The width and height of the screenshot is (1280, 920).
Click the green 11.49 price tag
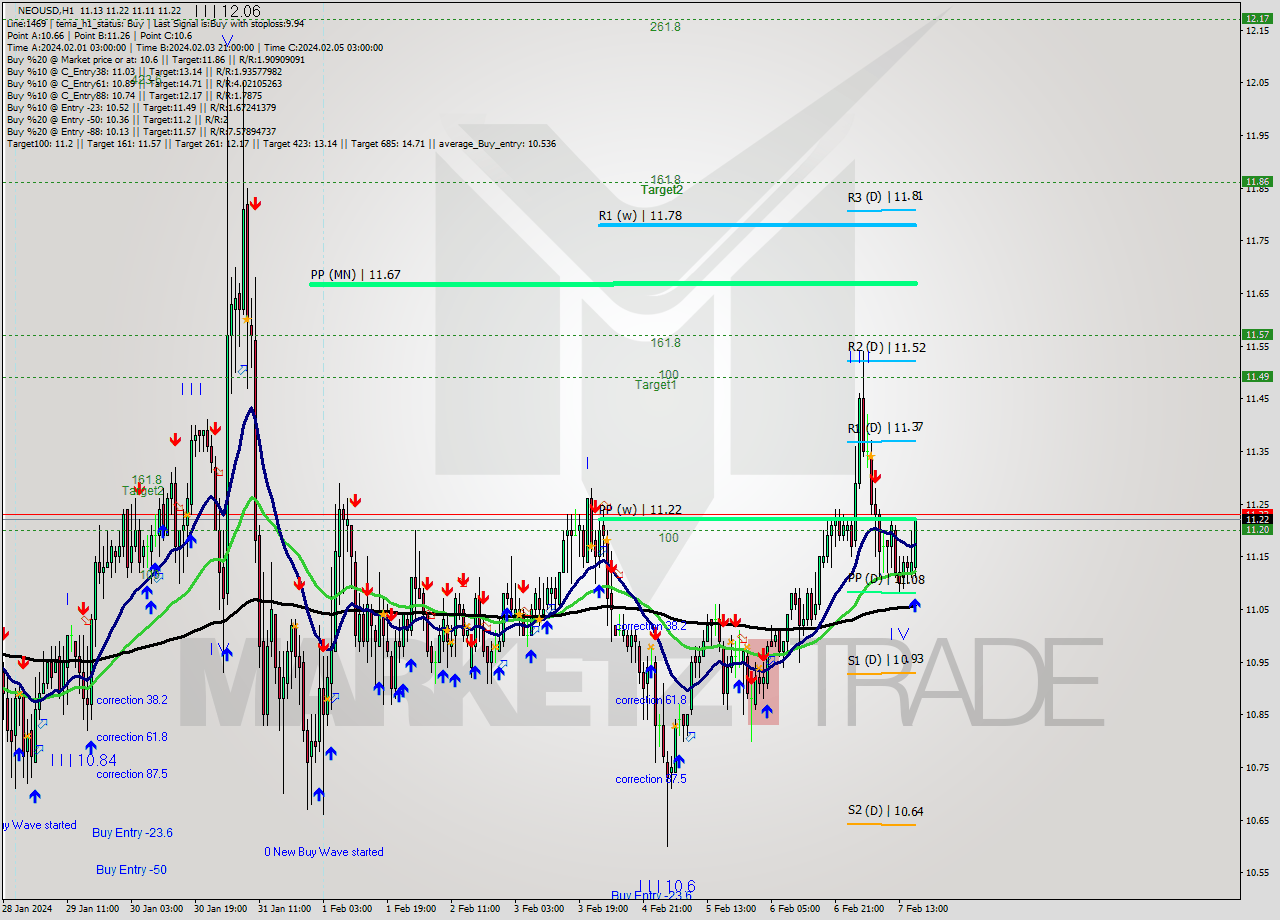click(1256, 377)
